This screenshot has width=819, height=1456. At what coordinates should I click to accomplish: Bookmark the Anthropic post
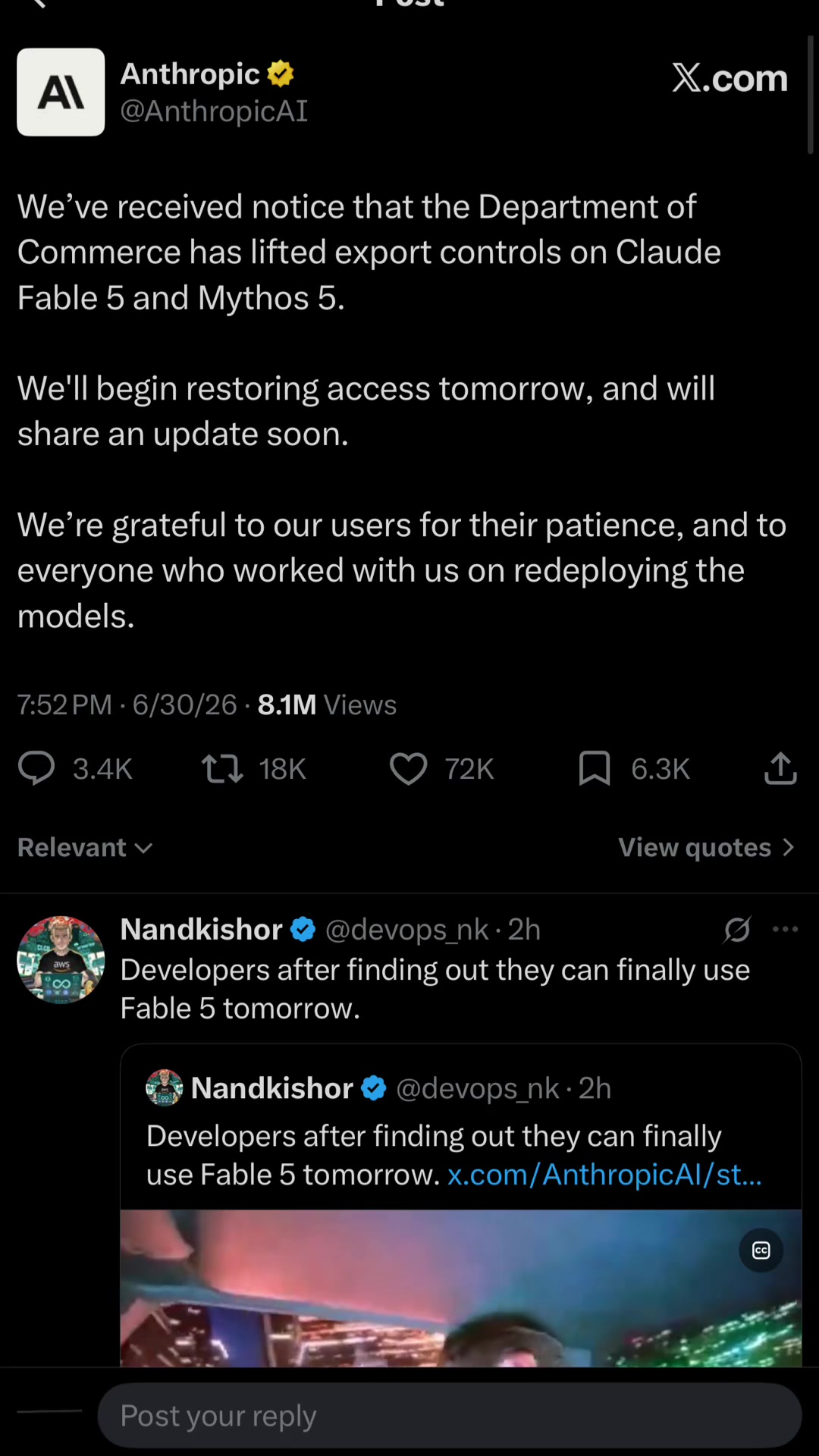pos(595,768)
